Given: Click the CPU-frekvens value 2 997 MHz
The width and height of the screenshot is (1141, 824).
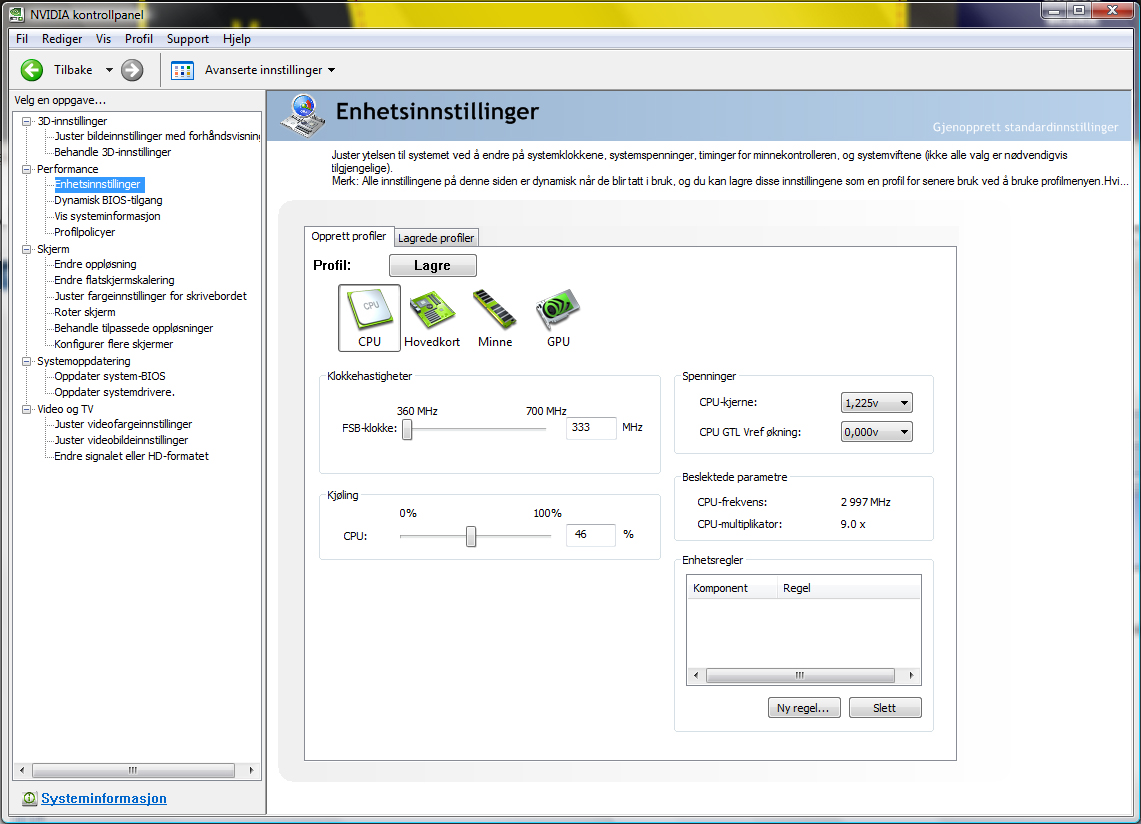Looking at the screenshot, I should pos(865,502).
